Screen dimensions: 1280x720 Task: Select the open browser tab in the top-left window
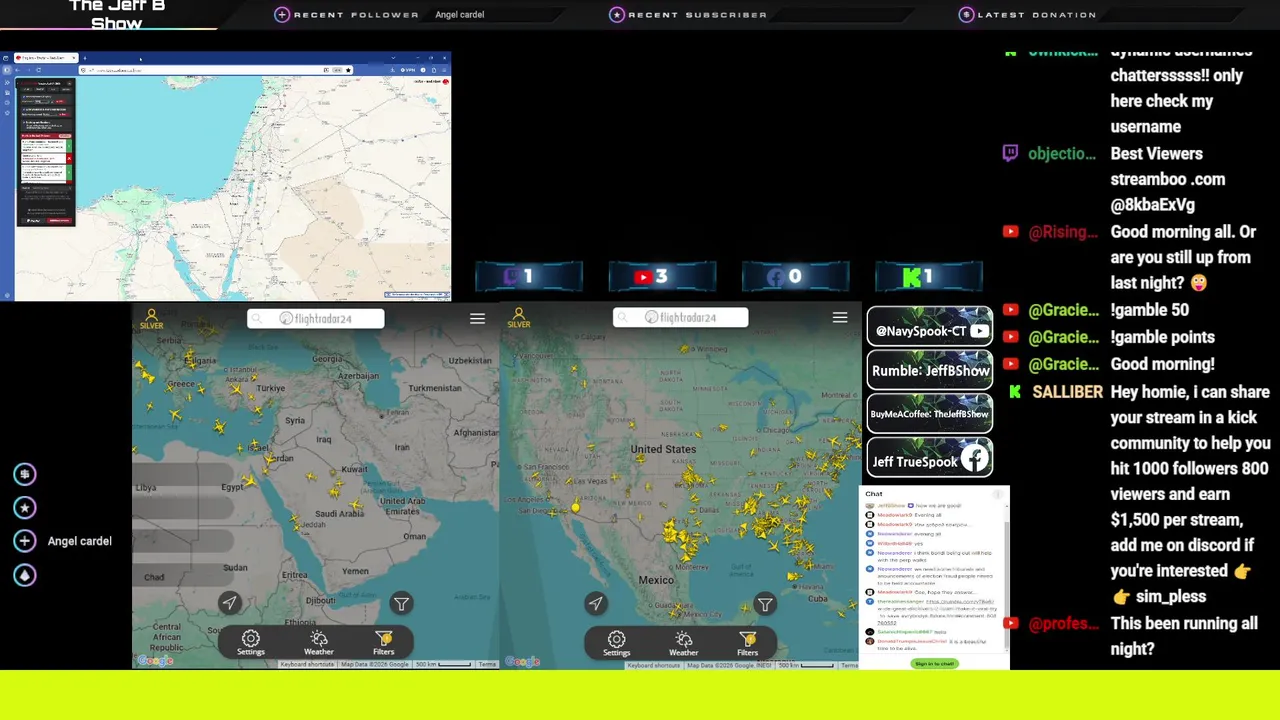click(x=46, y=58)
